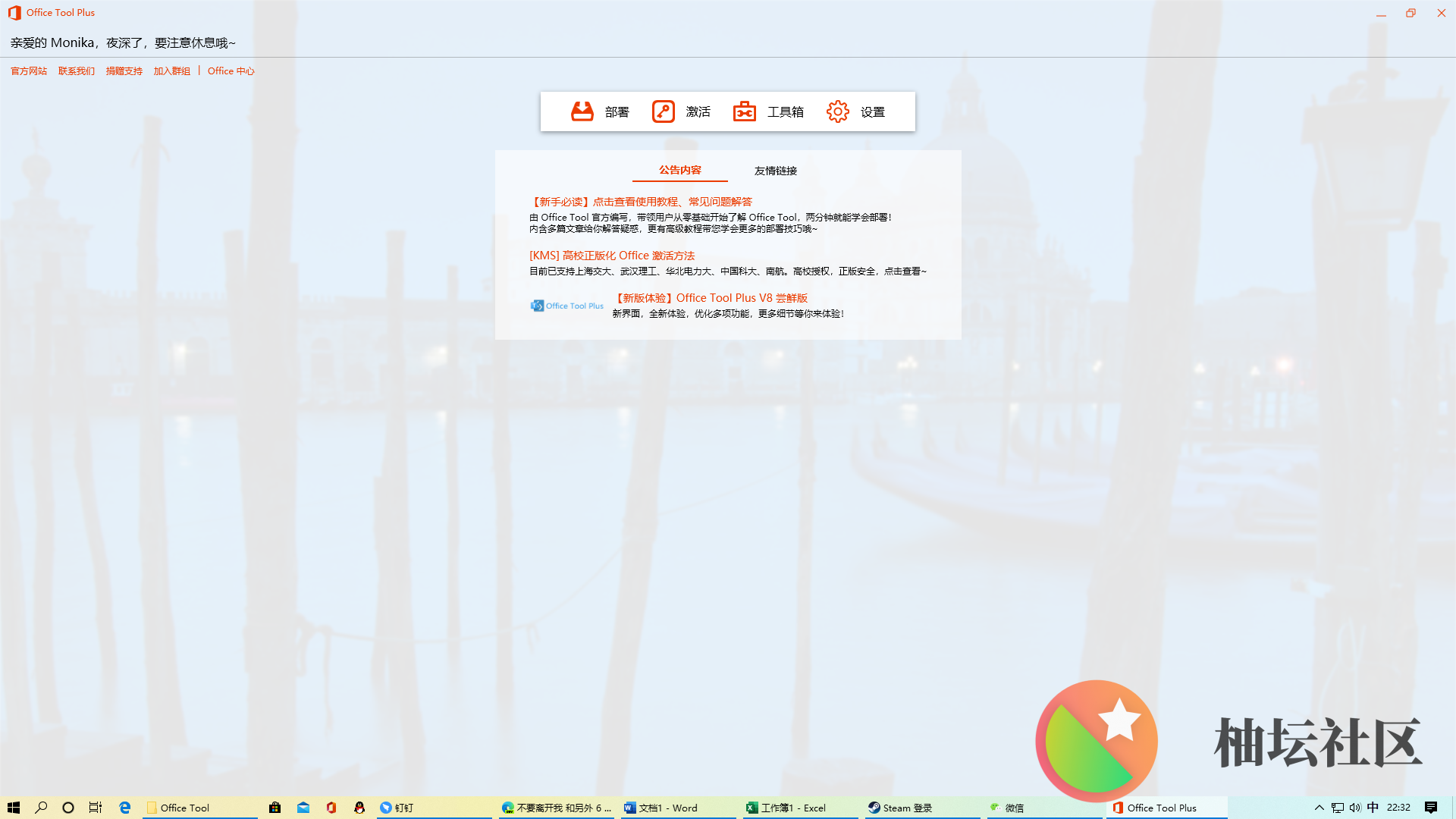The height and width of the screenshot is (819, 1456).
Task: Open Windows taskbar search
Action: click(x=41, y=808)
